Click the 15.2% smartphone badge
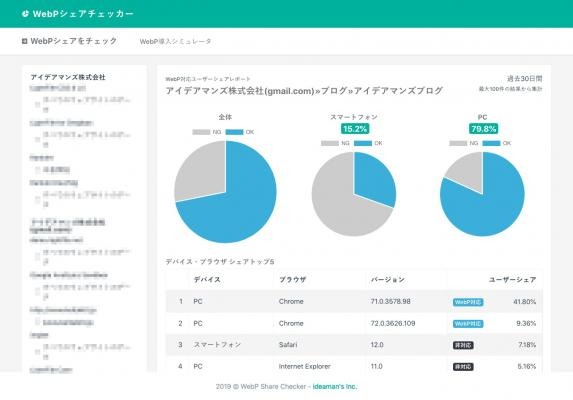This screenshot has width=573, height=400. [x=355, y=129]
